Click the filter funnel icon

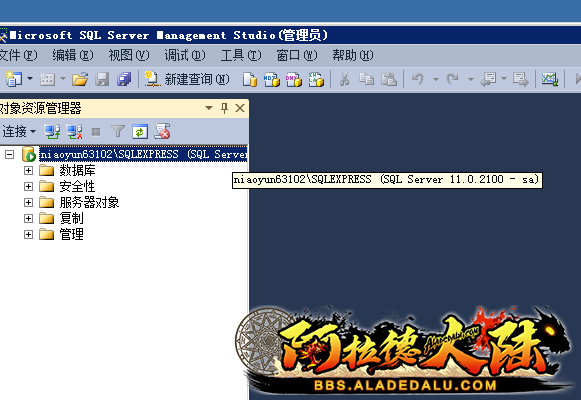pos(118,131)
